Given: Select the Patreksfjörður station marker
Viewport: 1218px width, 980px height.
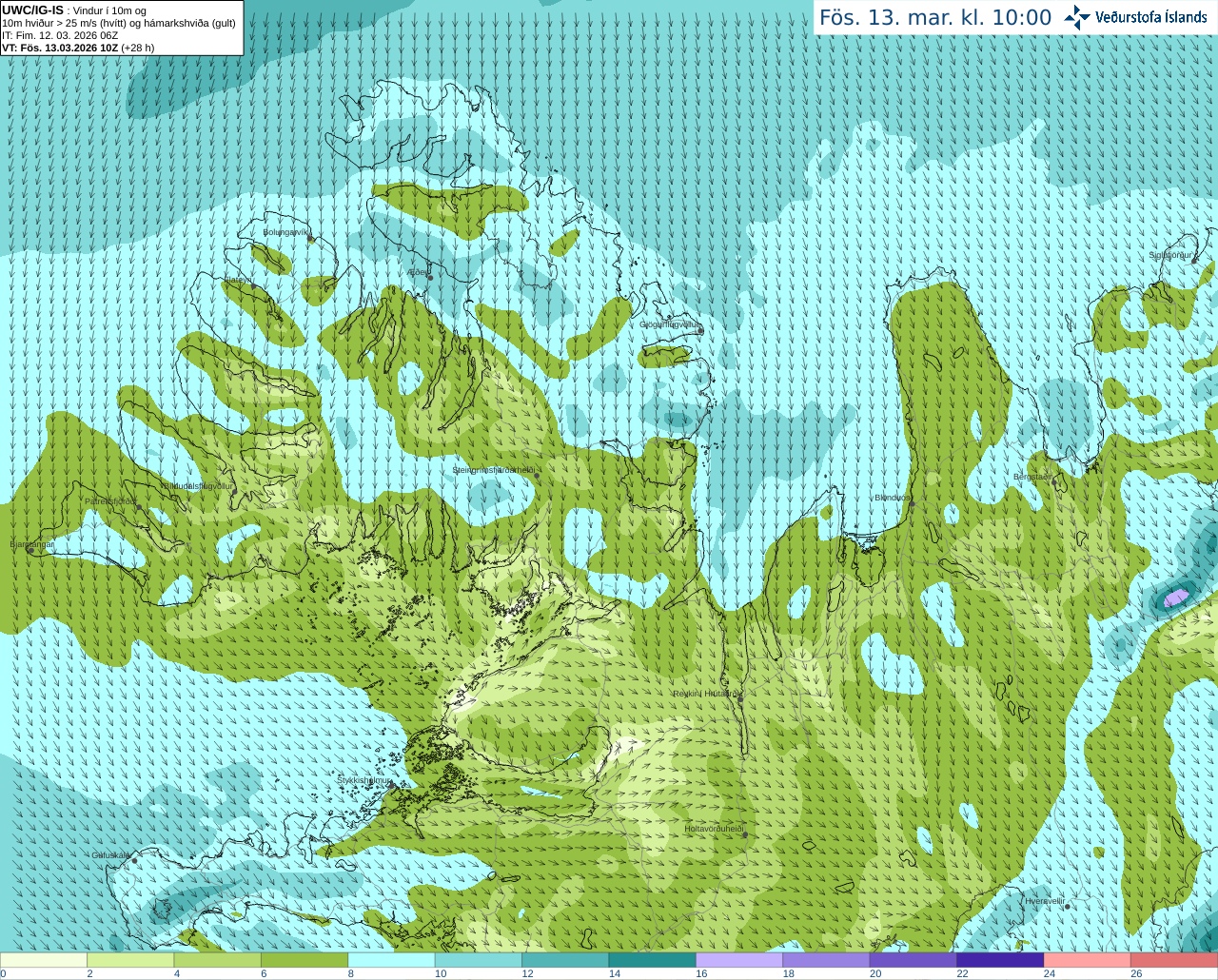Looking at the screenshot, I should [140, 507].
